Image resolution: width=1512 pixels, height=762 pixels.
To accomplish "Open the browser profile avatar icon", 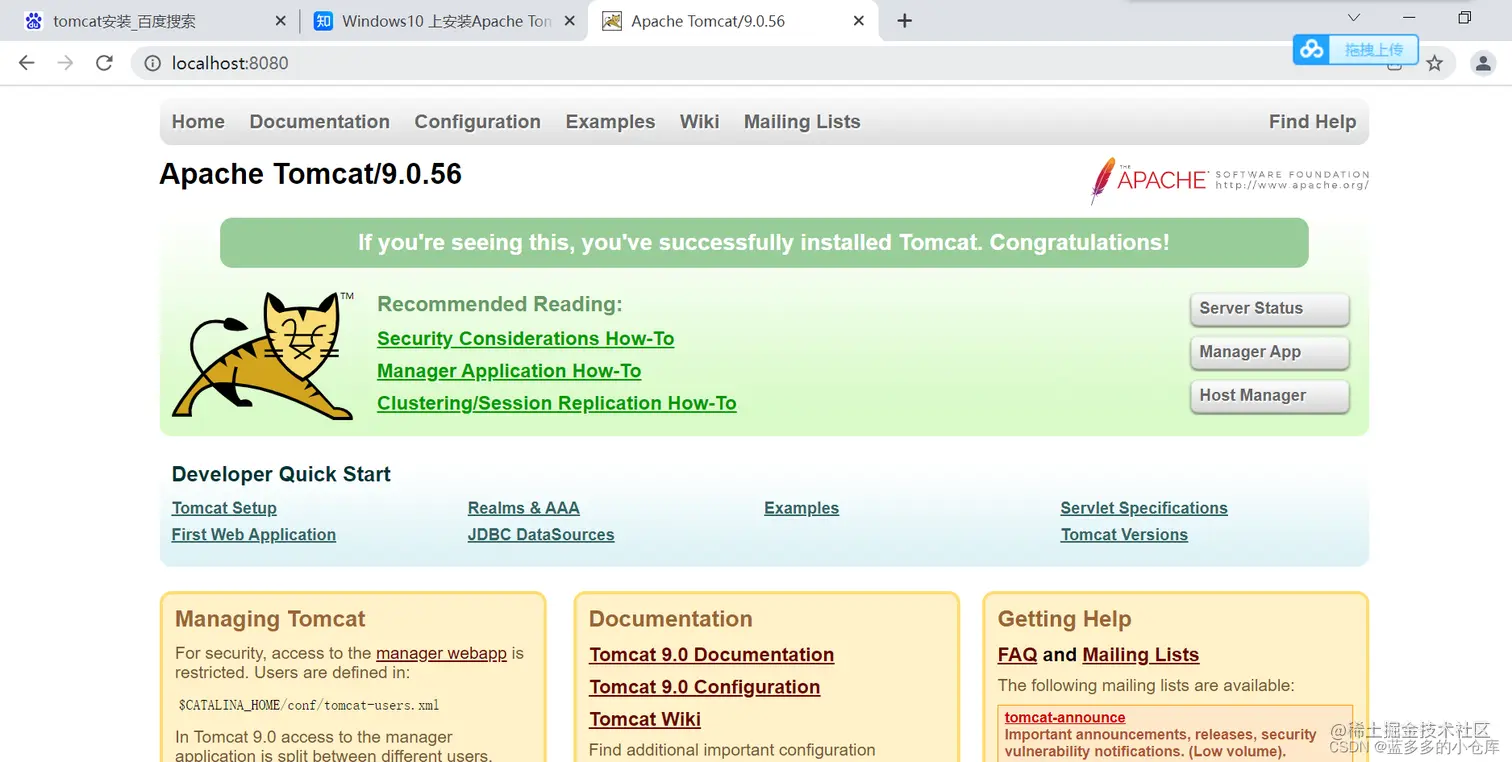I will click(x=1482, y=63).
